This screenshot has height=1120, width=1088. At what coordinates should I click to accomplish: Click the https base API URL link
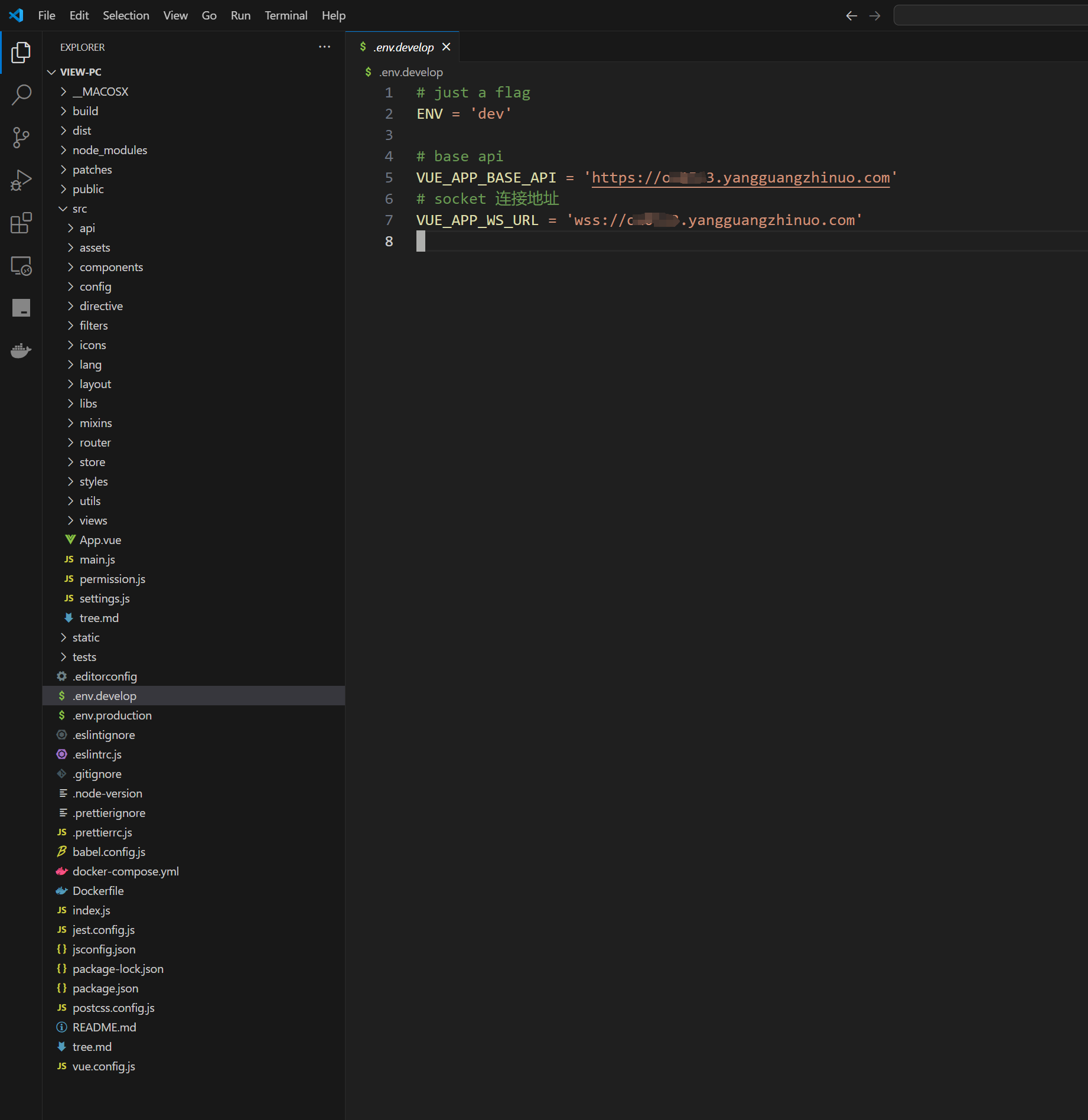click(x=741, y=178)
